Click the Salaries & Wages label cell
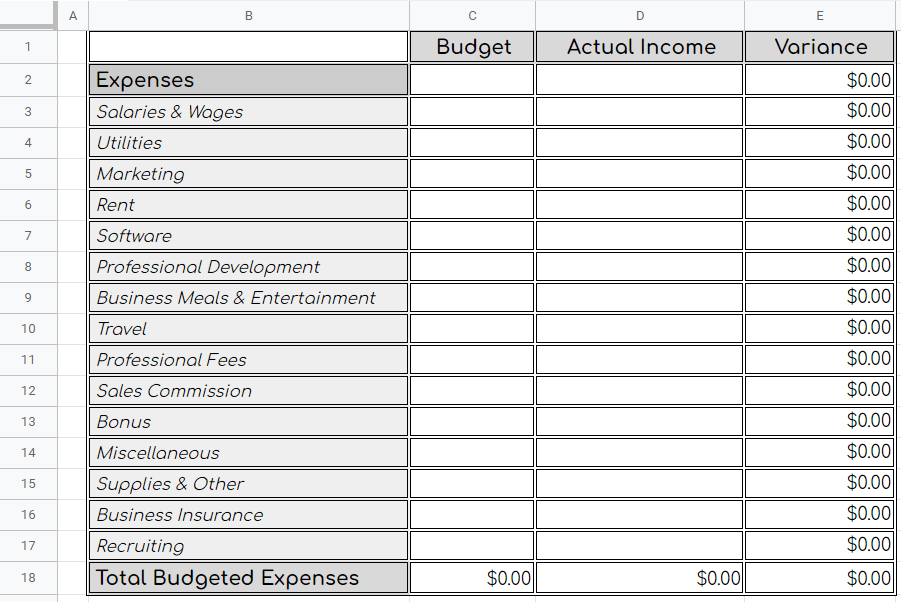Image resolution: width=901 pixels, height=602 pixels. [248, 111]
